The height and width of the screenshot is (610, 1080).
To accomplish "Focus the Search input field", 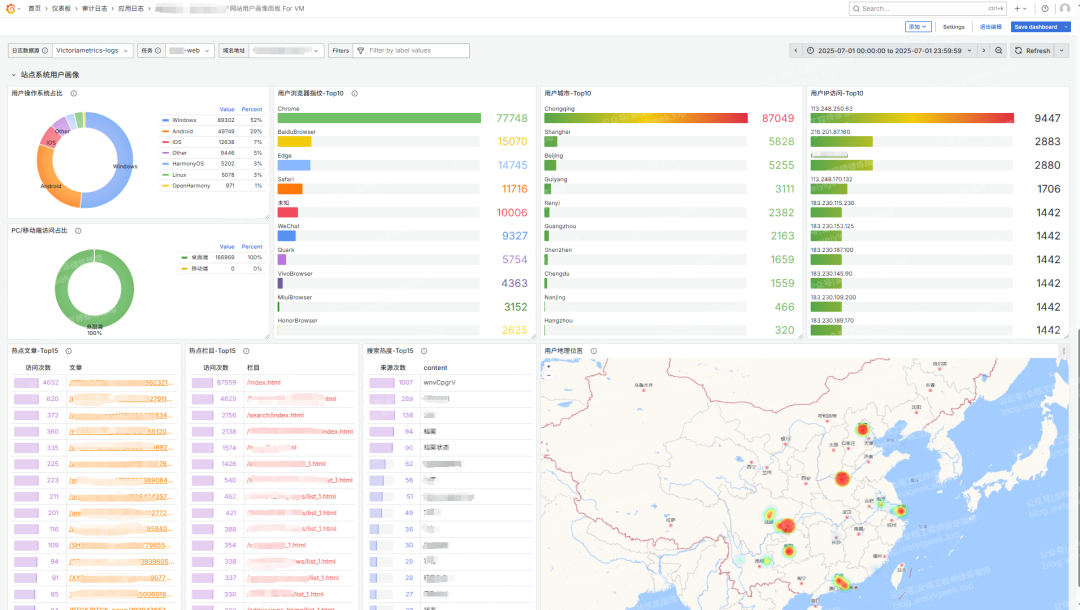I will (x=928, y=8).
